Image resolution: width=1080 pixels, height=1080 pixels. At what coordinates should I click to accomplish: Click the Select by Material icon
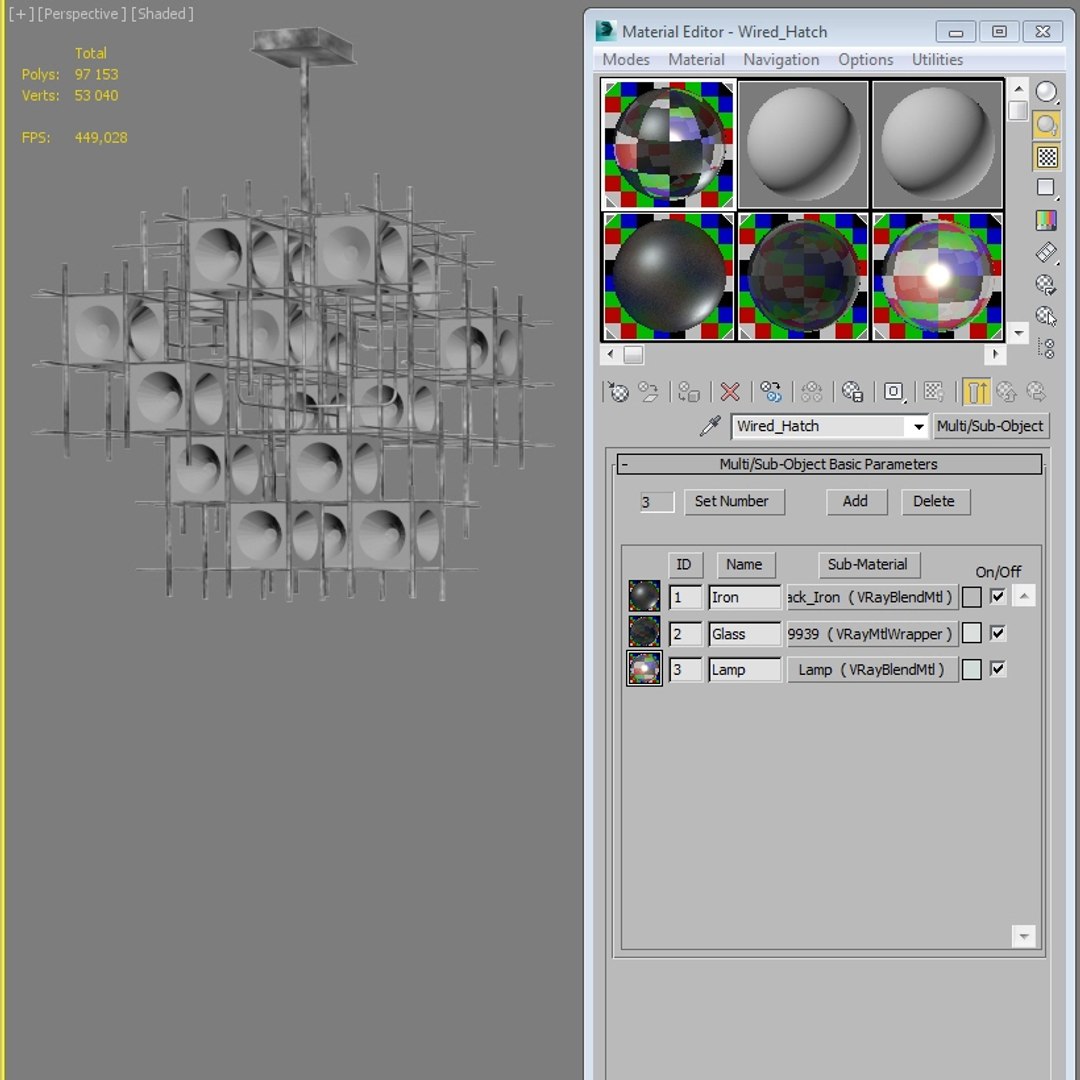tap(1046, 316)
